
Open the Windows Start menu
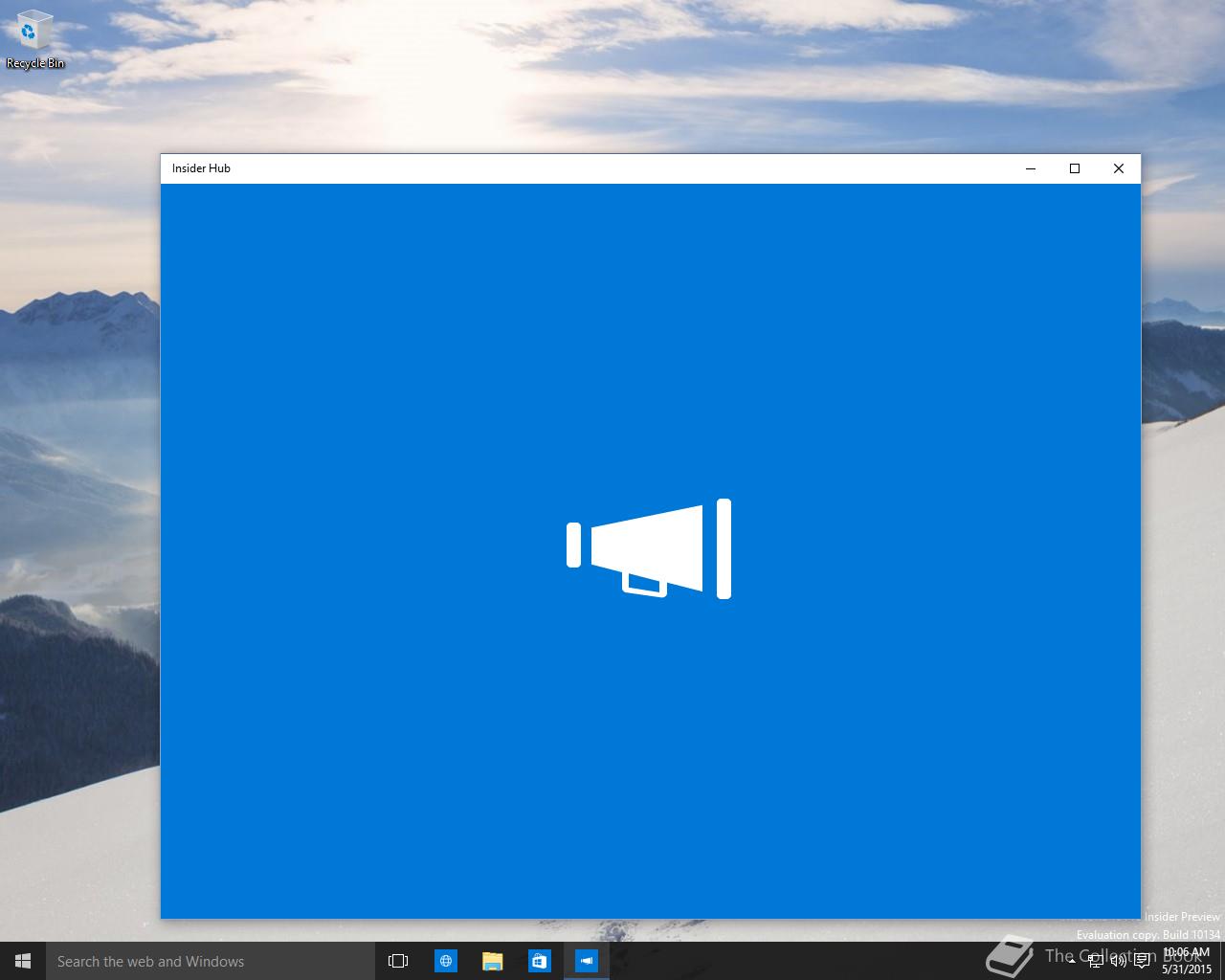(23, 961)
